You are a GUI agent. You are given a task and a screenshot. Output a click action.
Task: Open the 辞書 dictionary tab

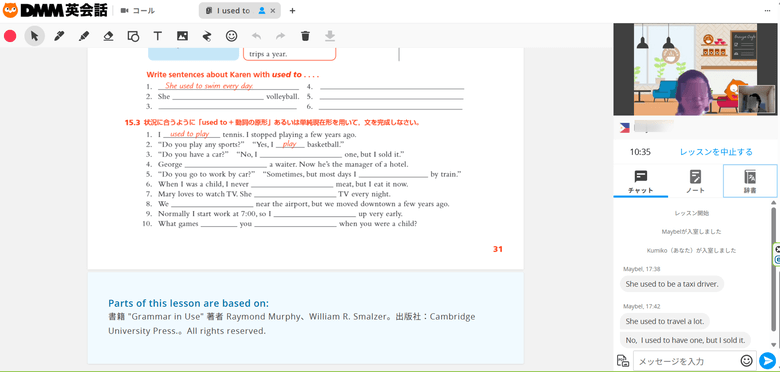[750, 181]
